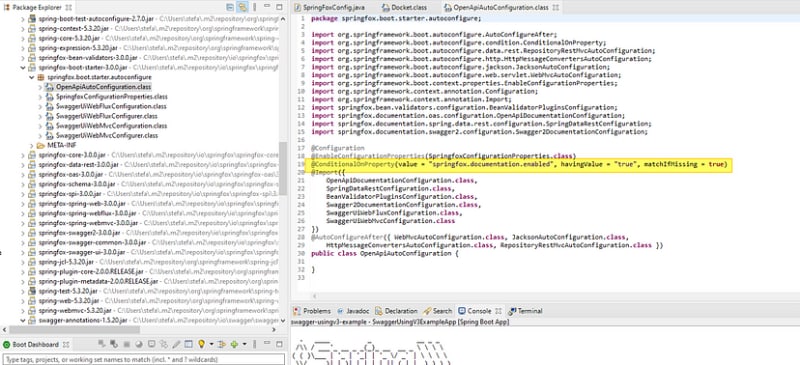Click the Boot Dashboard tab title

point(35,345)
